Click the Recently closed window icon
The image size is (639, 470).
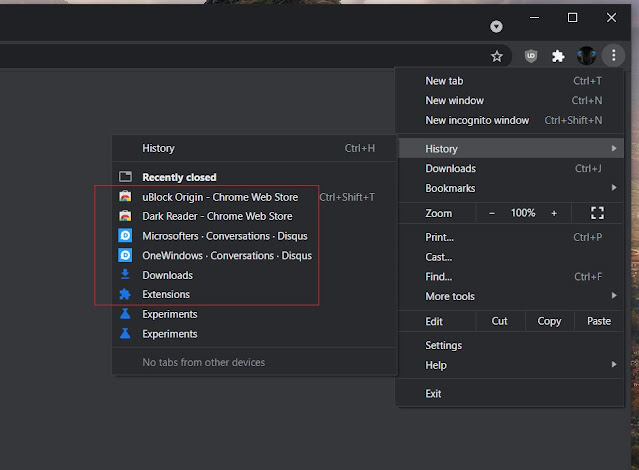(x=125, y=177)
